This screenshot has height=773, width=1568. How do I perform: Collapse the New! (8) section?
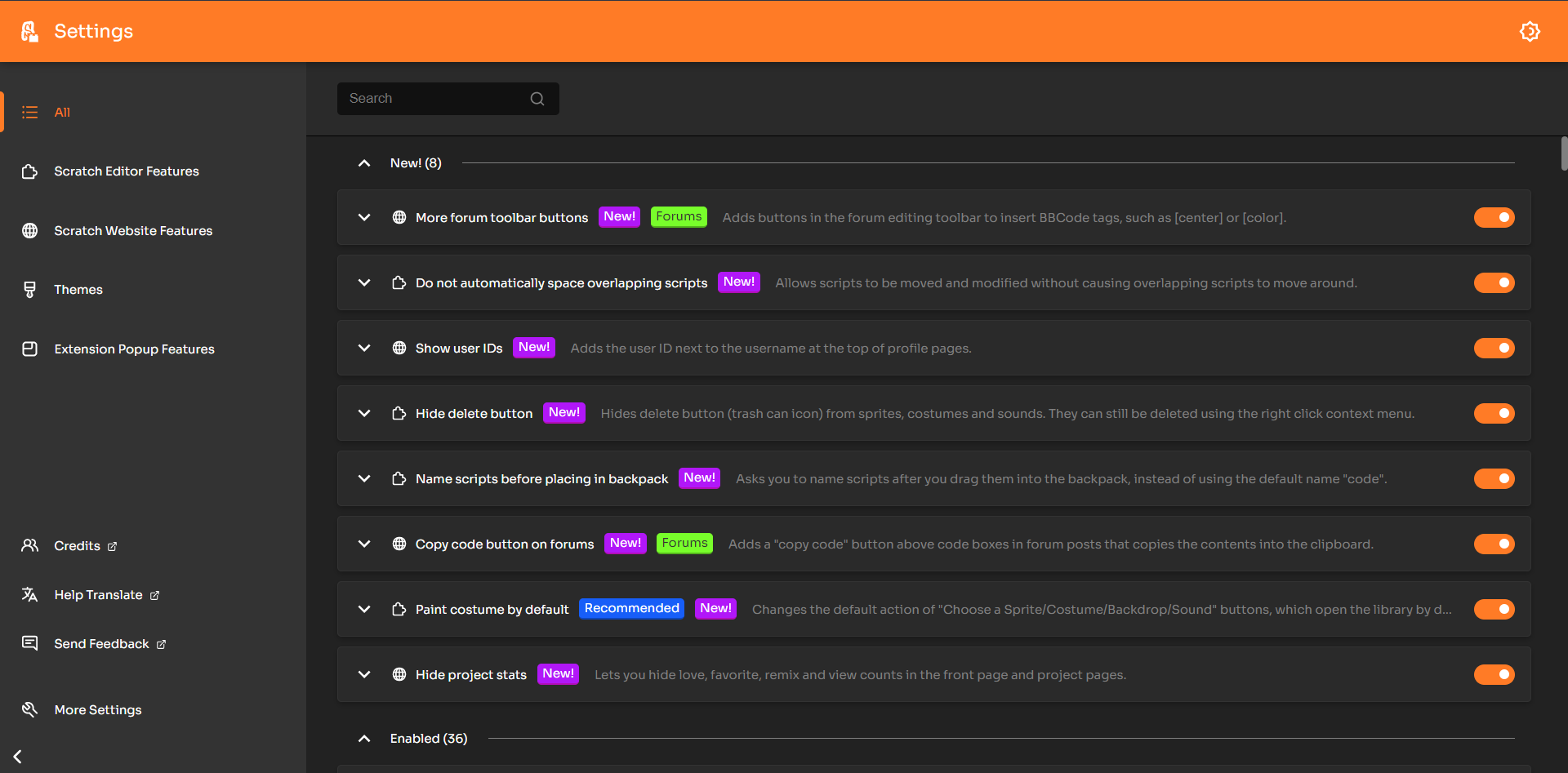(x=364, y=163)
